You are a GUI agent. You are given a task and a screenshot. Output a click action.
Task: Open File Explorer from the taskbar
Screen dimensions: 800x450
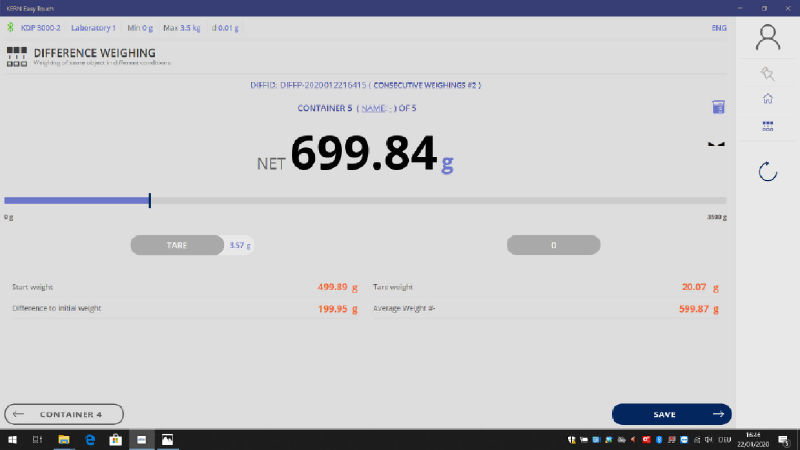point(63,439)
